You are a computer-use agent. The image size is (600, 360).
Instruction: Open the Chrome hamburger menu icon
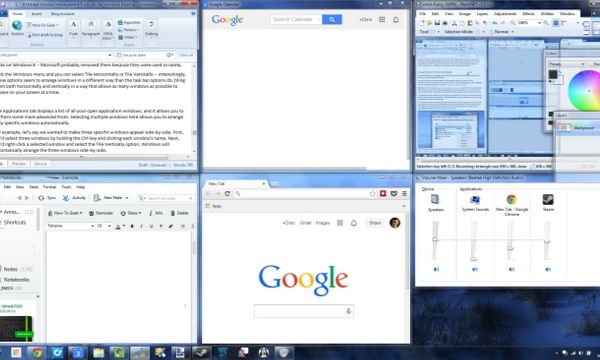[404, 194]
